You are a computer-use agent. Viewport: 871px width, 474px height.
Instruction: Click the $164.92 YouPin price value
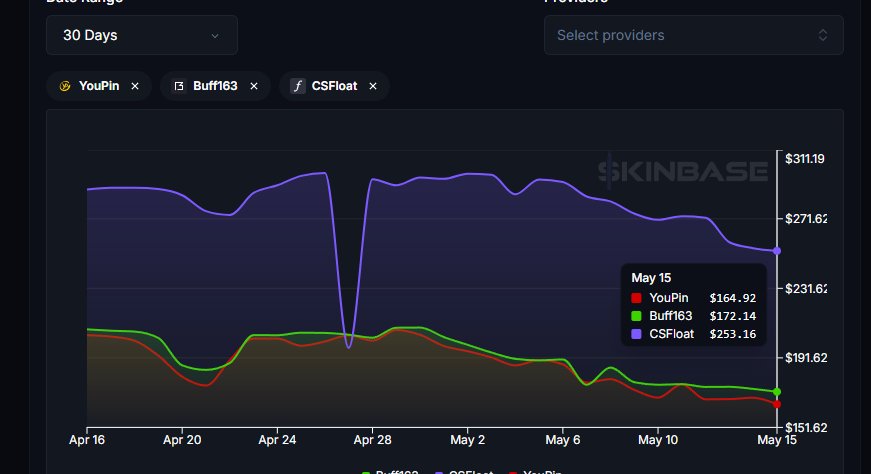[733, 298]
